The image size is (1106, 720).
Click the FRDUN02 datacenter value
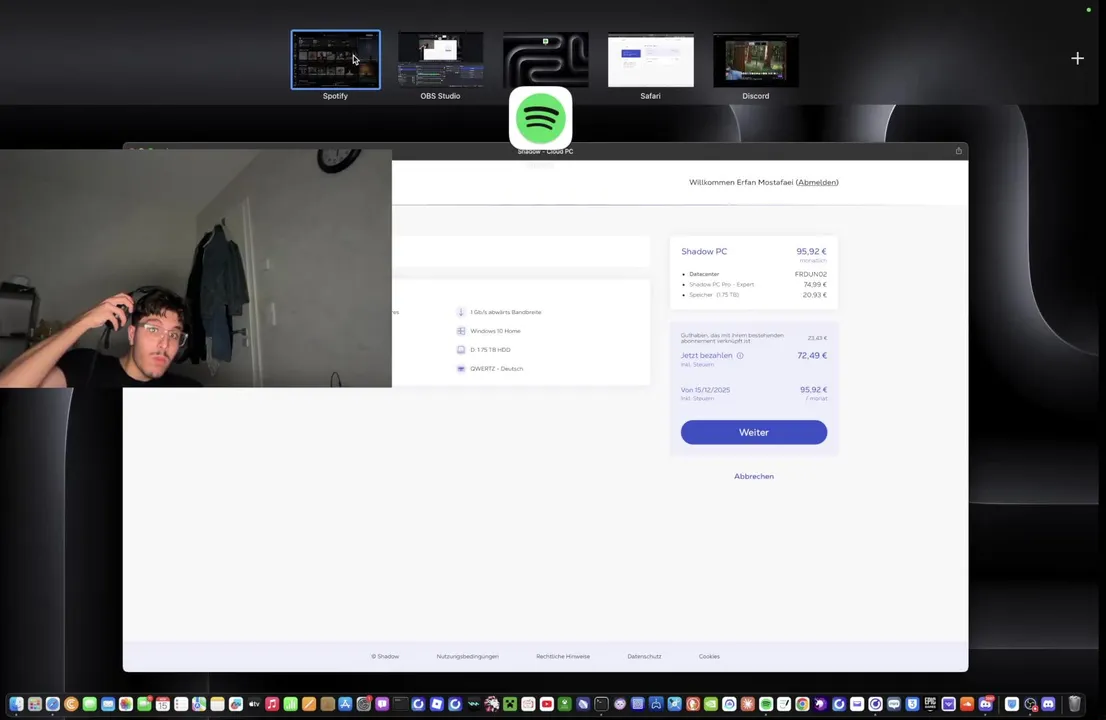[x=810, y=274]
